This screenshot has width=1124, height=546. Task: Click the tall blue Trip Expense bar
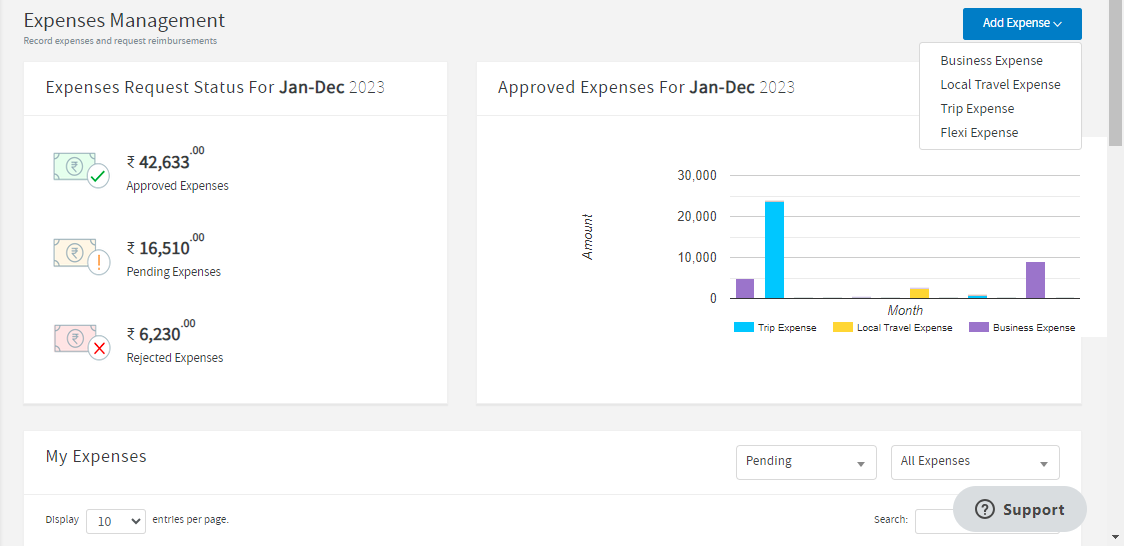[x=774, y=250]
